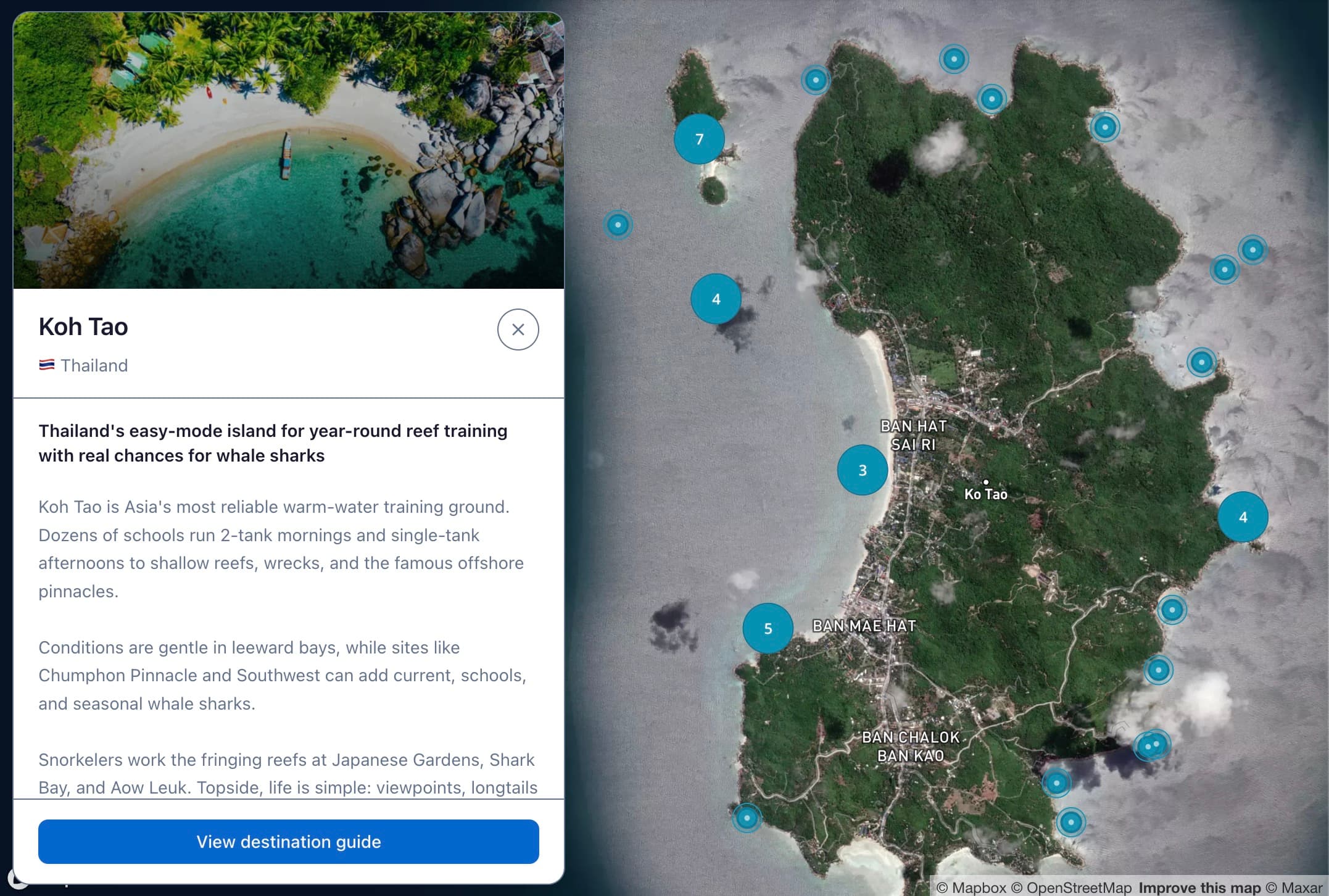Select the dive site cluster numbered 3 near Ban Hat Sai Ri
Viewport: 1329px width, 896px height.
tap(862, 470)
